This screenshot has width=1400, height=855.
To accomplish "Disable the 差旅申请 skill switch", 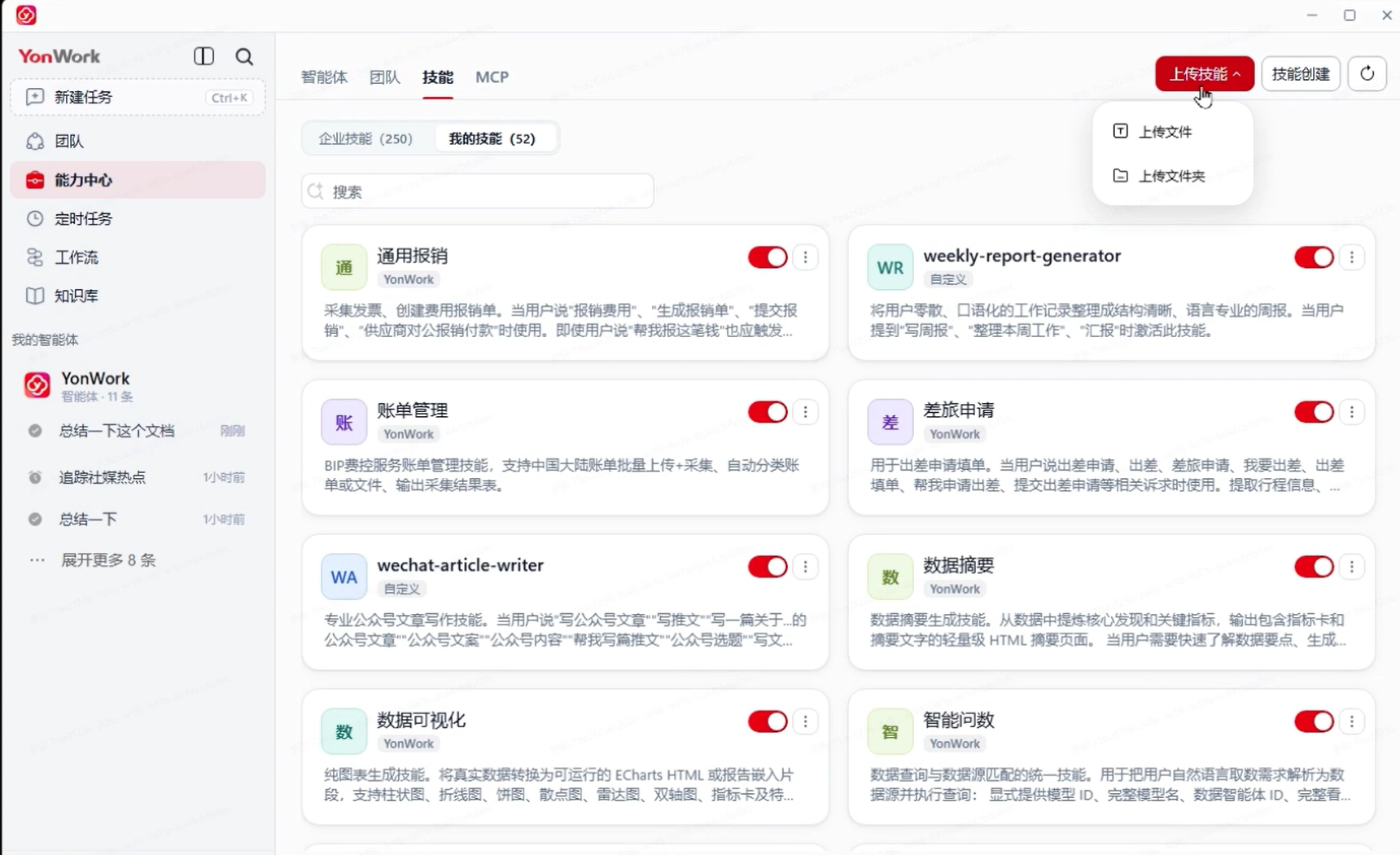I will coord(1314,412).
